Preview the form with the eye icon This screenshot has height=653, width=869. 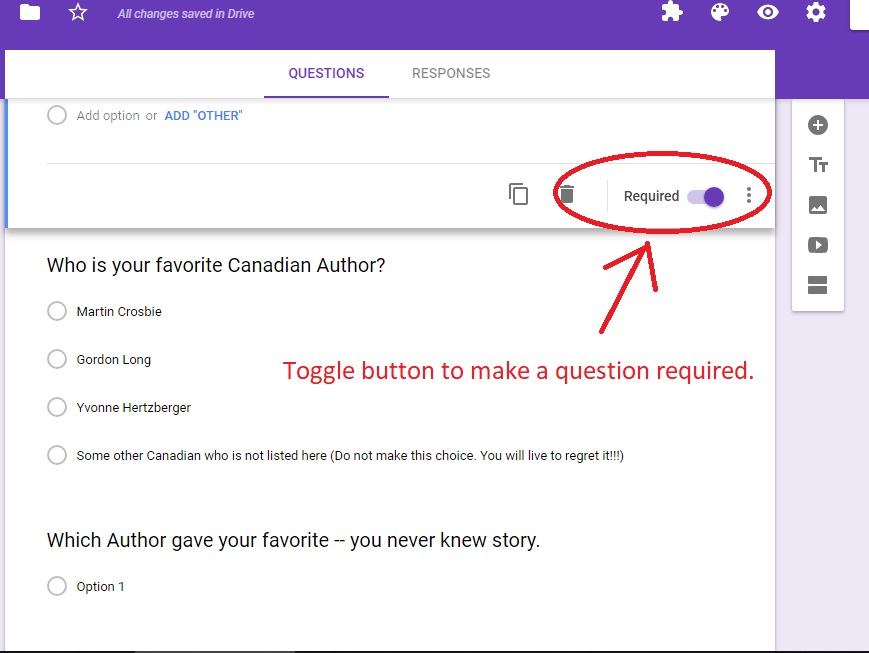(768, 12)
